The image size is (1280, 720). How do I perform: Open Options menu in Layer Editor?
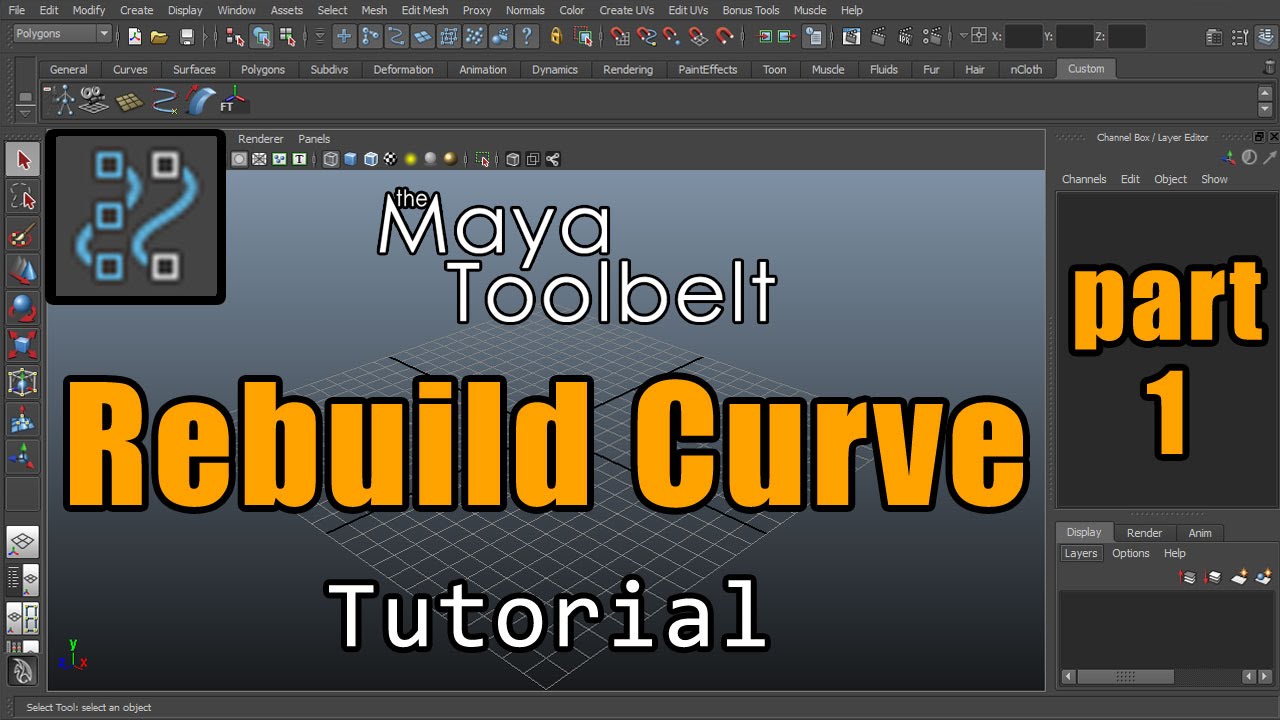[x=1131, y=553]
